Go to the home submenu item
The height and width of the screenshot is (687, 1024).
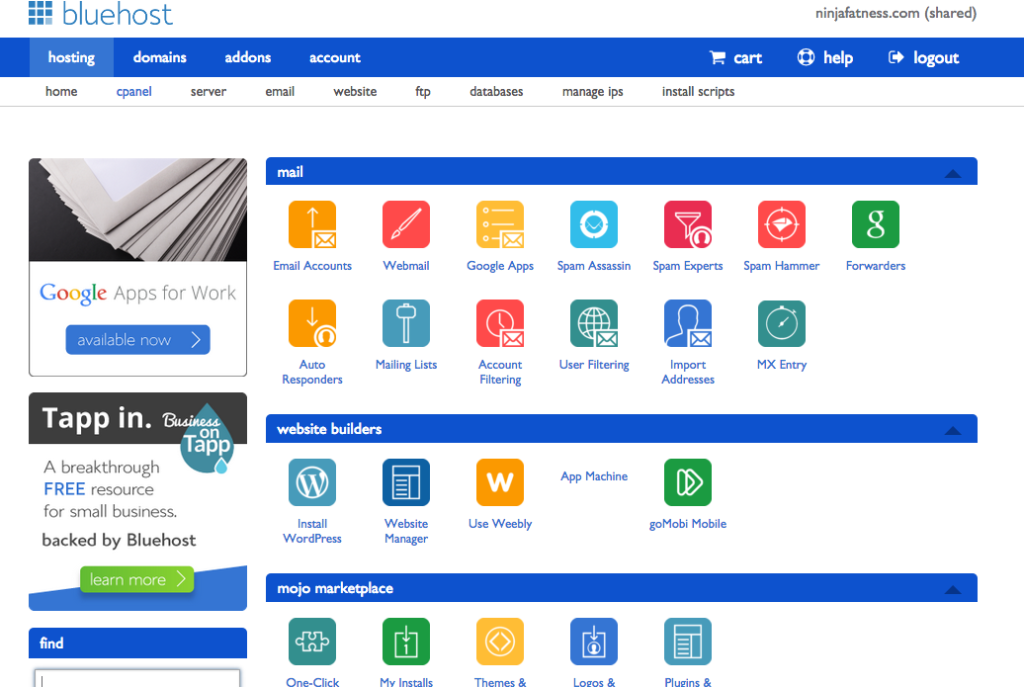(61, 91)
